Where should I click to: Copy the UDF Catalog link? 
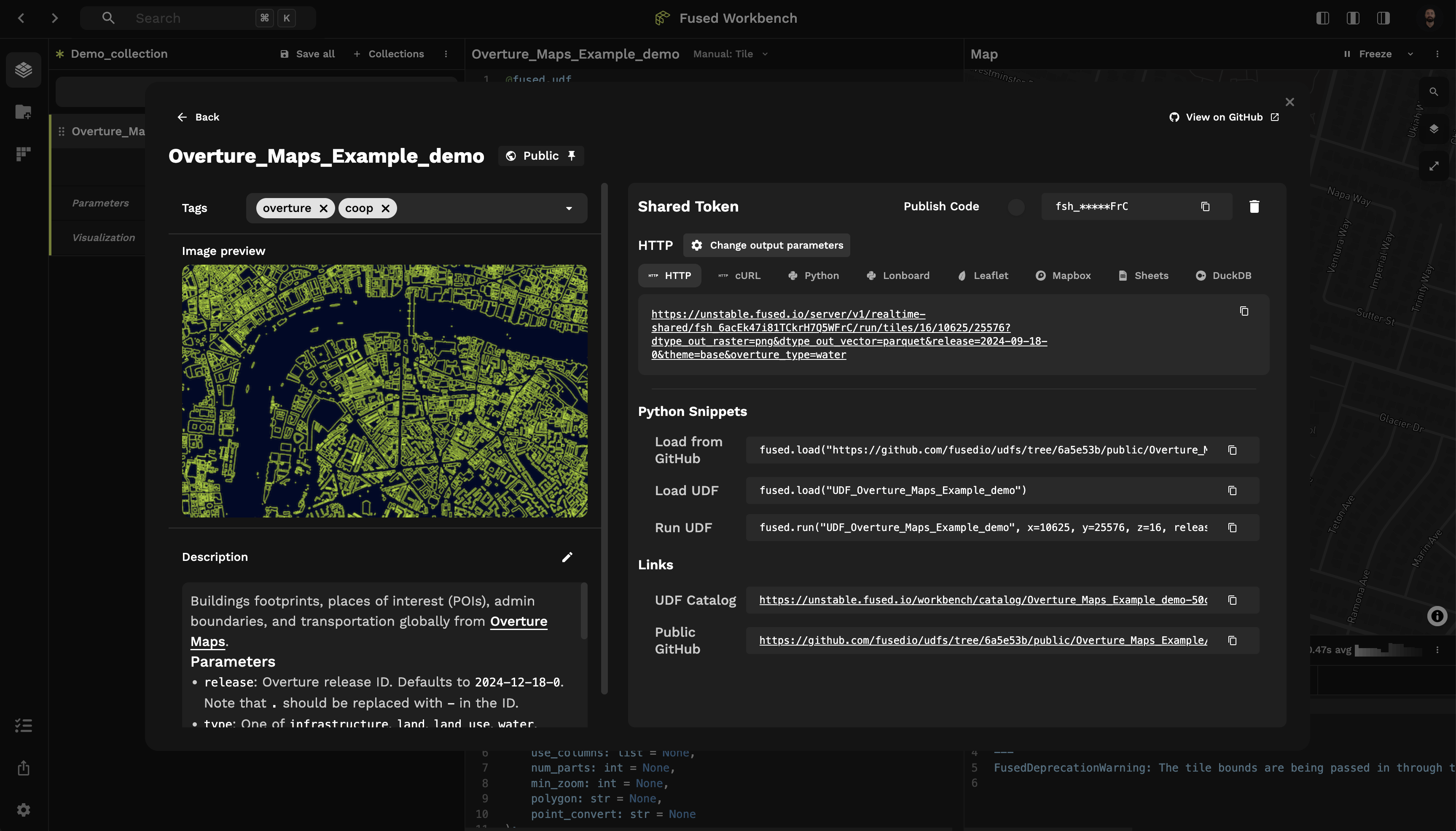1232,600
